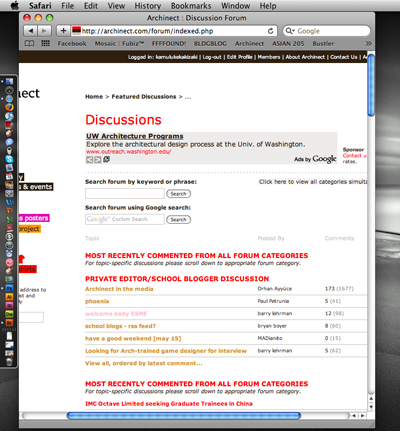Open iChat speech bubble in Dock
The image size is (400, 431).
click(x=9, y=142)
